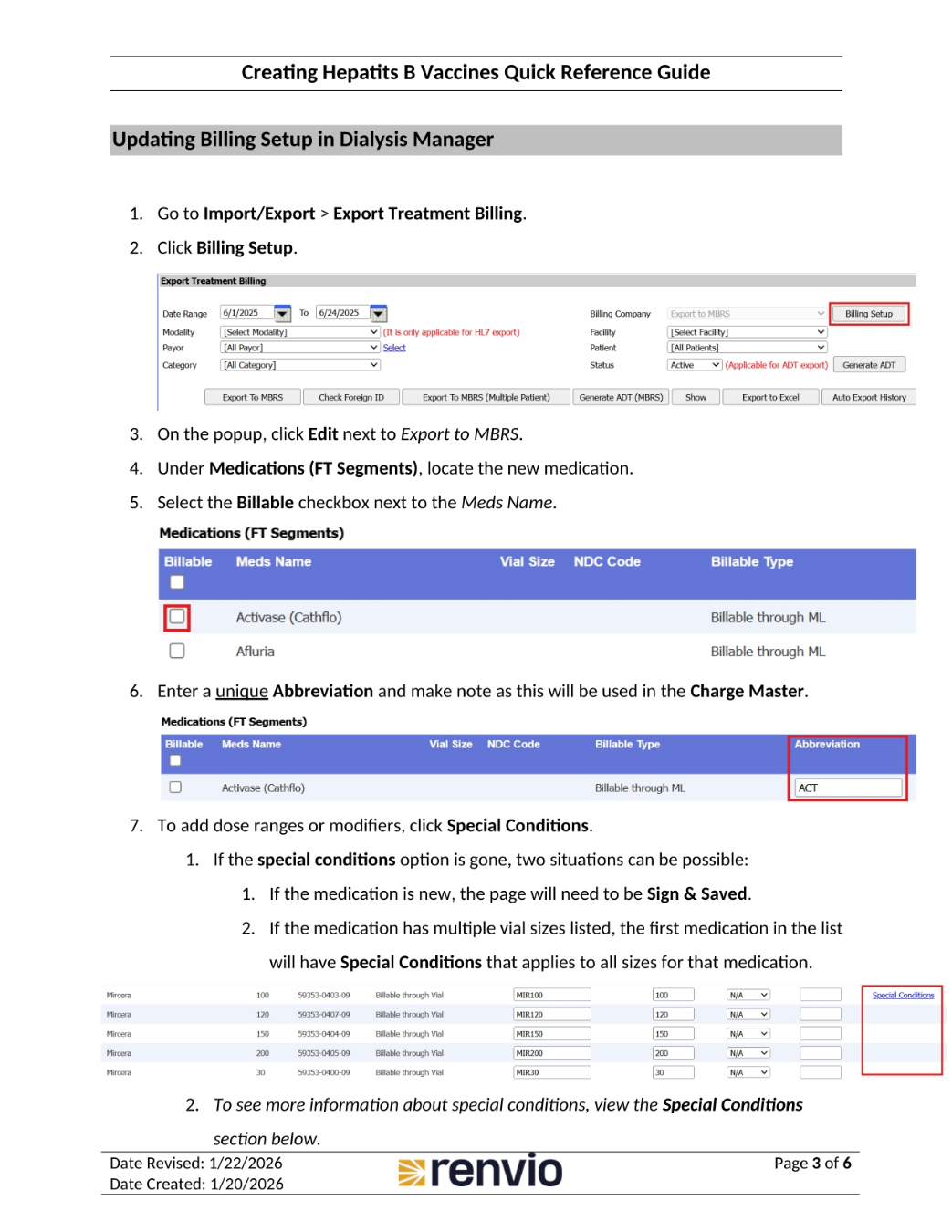The image size is (952, 1232).
Task: Click the dose field showing 150
Action: (x=674, y=1034)
